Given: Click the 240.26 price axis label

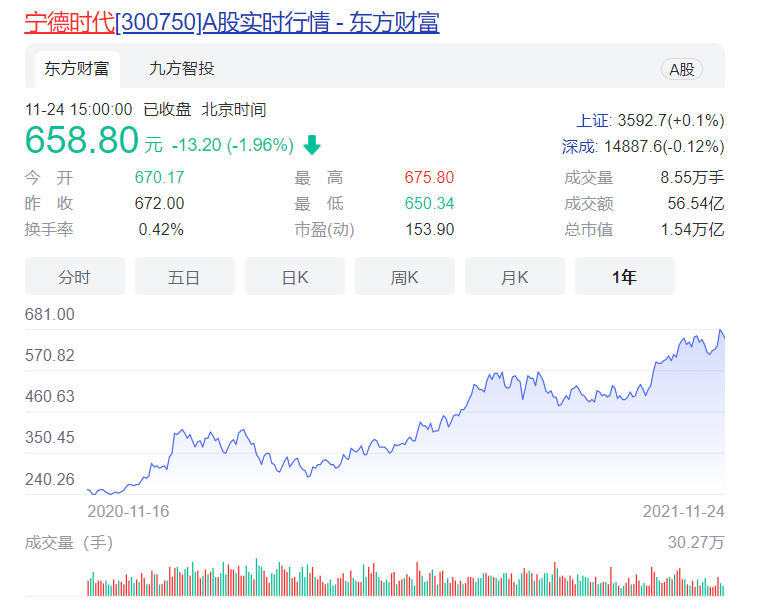Looking at the screenshot, I should click(x=50, y=479).
